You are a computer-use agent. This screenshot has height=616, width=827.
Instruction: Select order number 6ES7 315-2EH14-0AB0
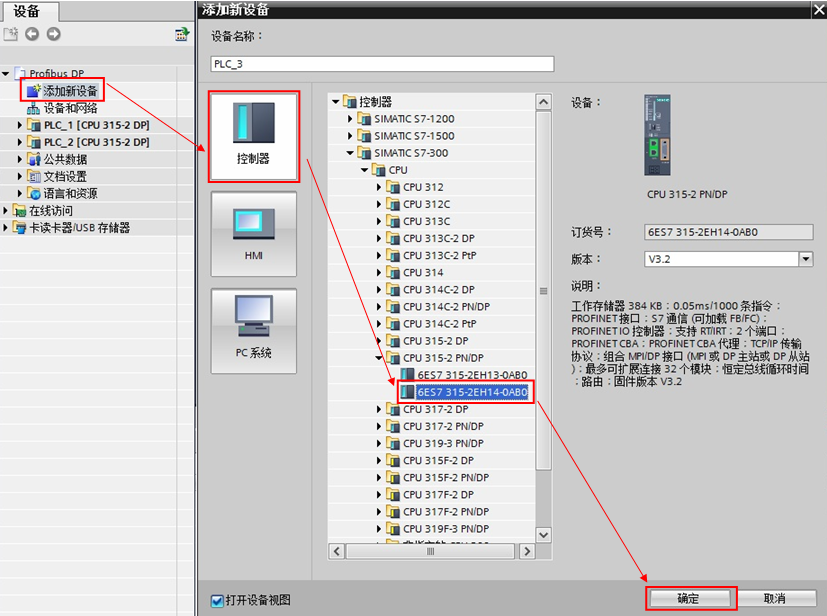tap(472, 392)
